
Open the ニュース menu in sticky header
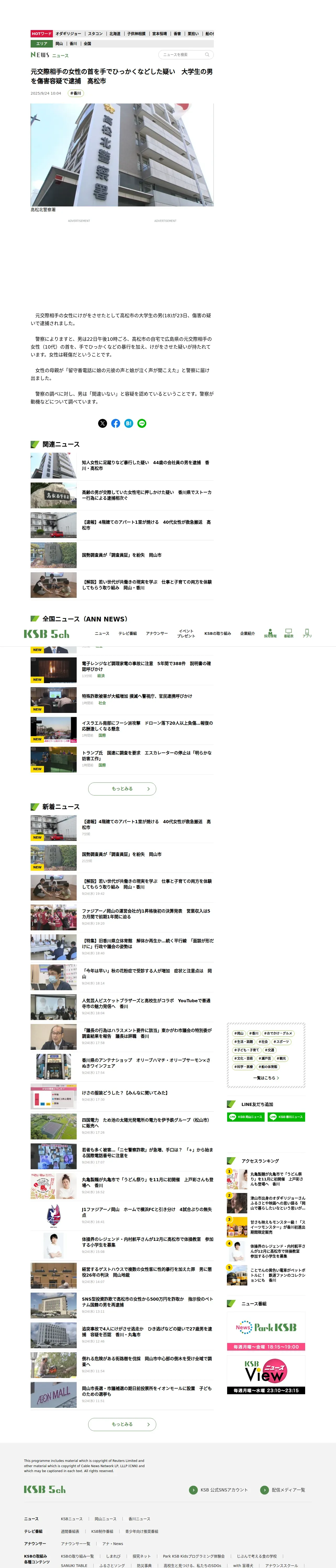point(102,634)
